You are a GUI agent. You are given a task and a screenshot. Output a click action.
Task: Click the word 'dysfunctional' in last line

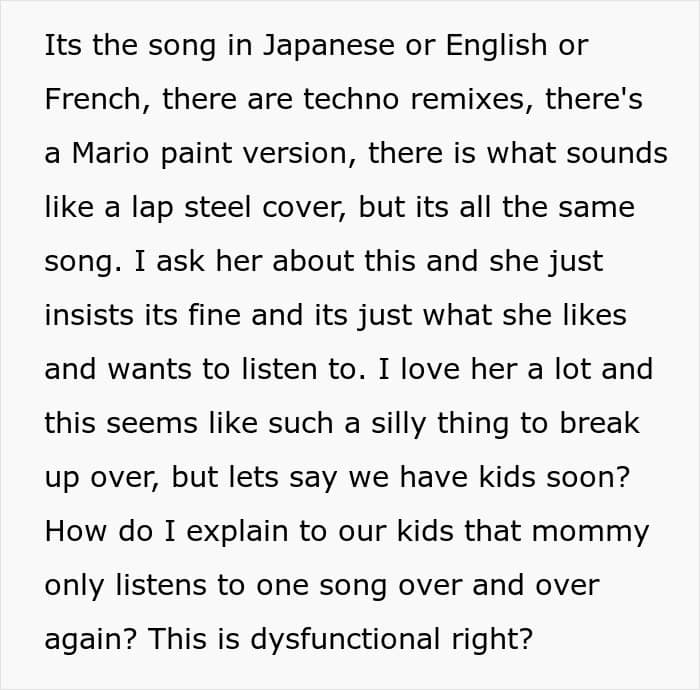pos(346,640)
